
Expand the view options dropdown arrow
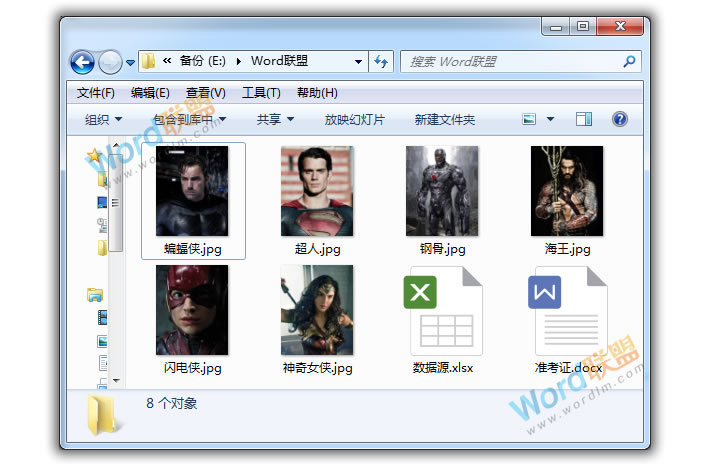(x=550, y=120)
